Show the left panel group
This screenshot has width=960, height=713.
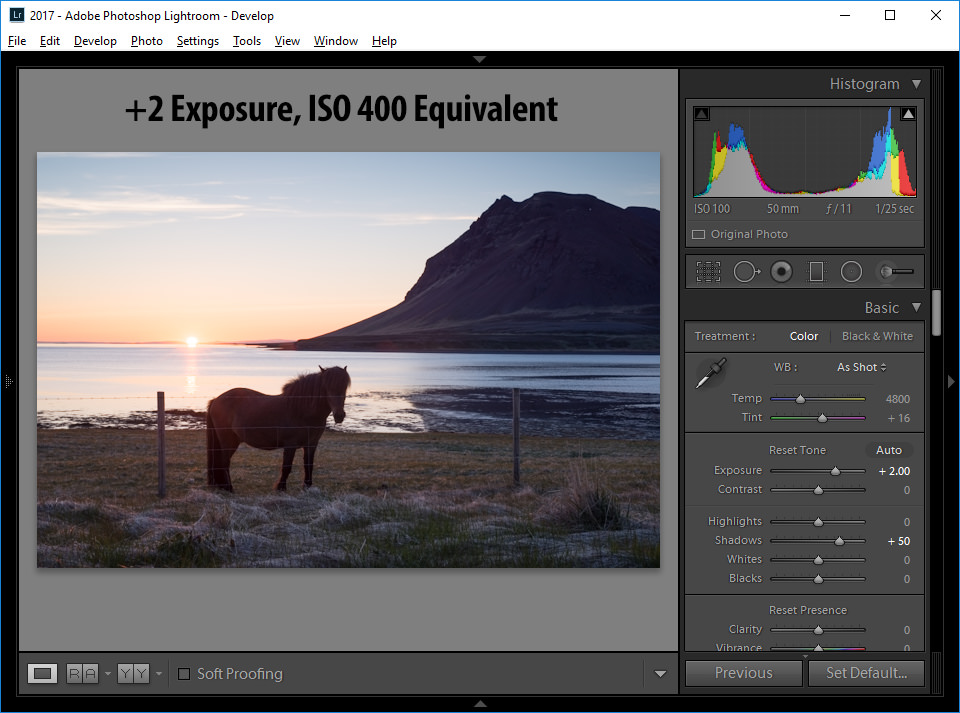pos(9,381)
